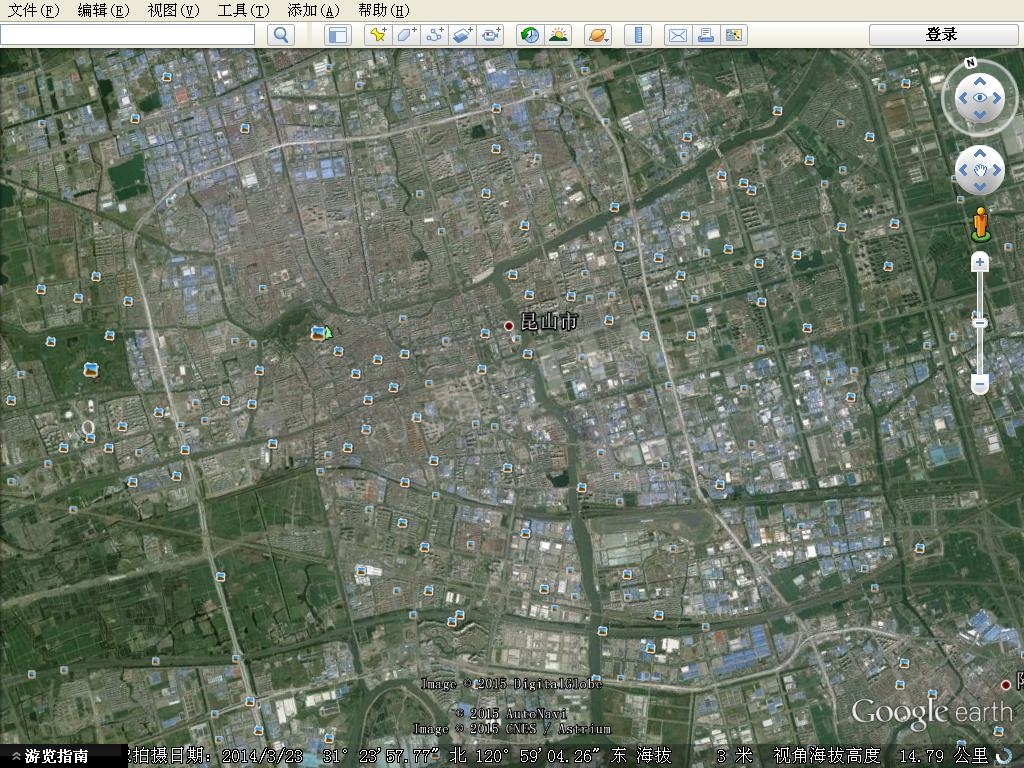Select the add polygon tool

405,35
